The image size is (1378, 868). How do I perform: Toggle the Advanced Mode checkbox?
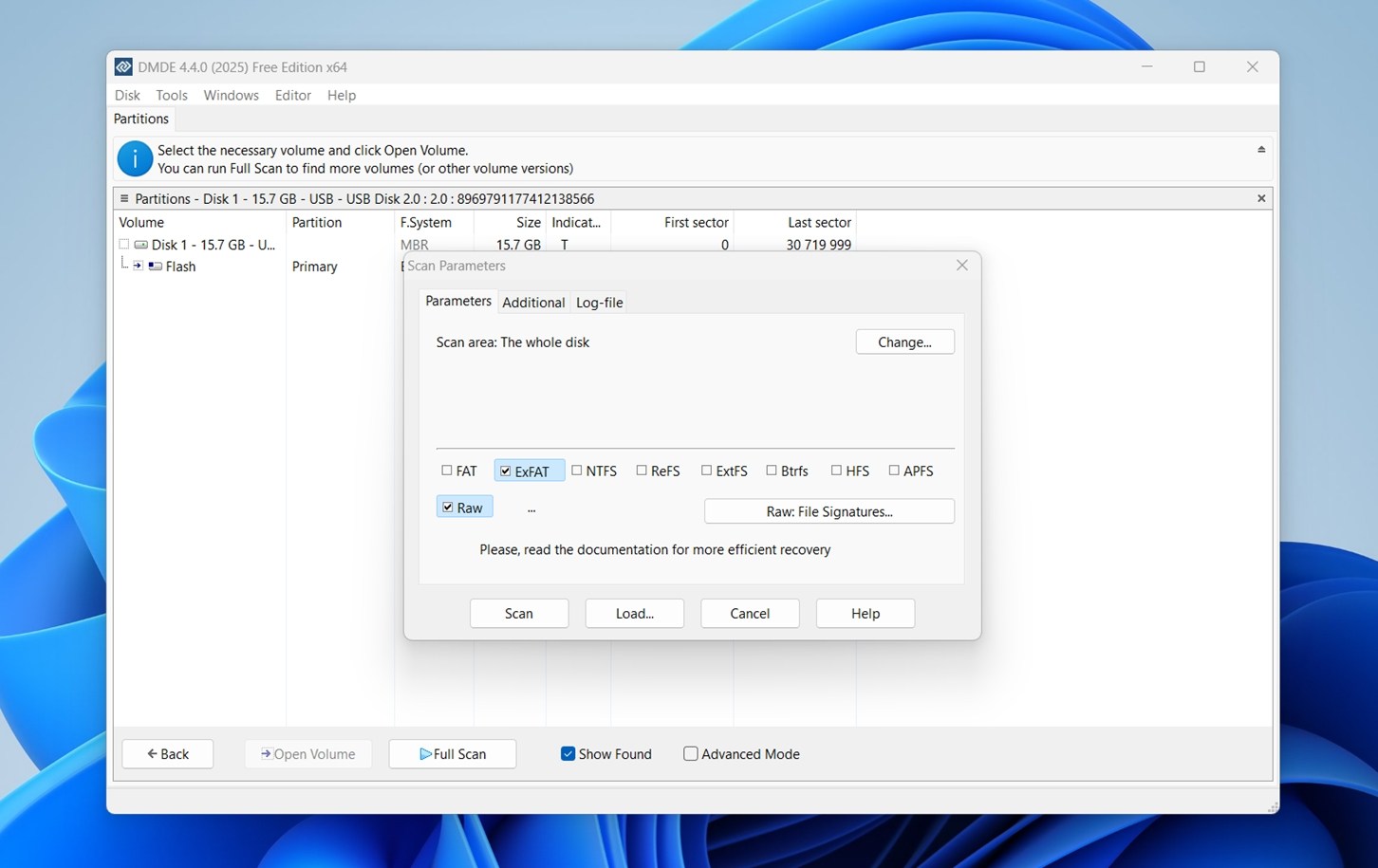click(690, 753)
